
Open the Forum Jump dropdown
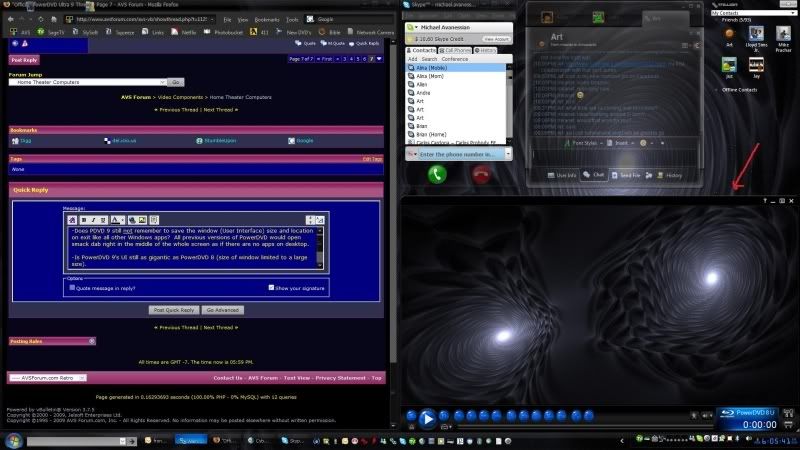[x=88, y=82]
